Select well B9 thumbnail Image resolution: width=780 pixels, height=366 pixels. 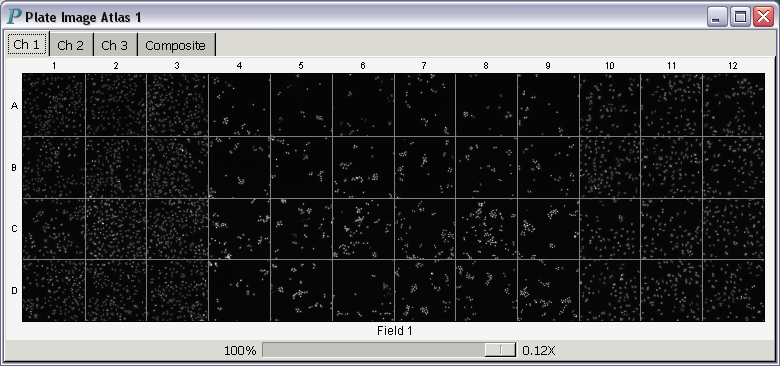[548, 167]
